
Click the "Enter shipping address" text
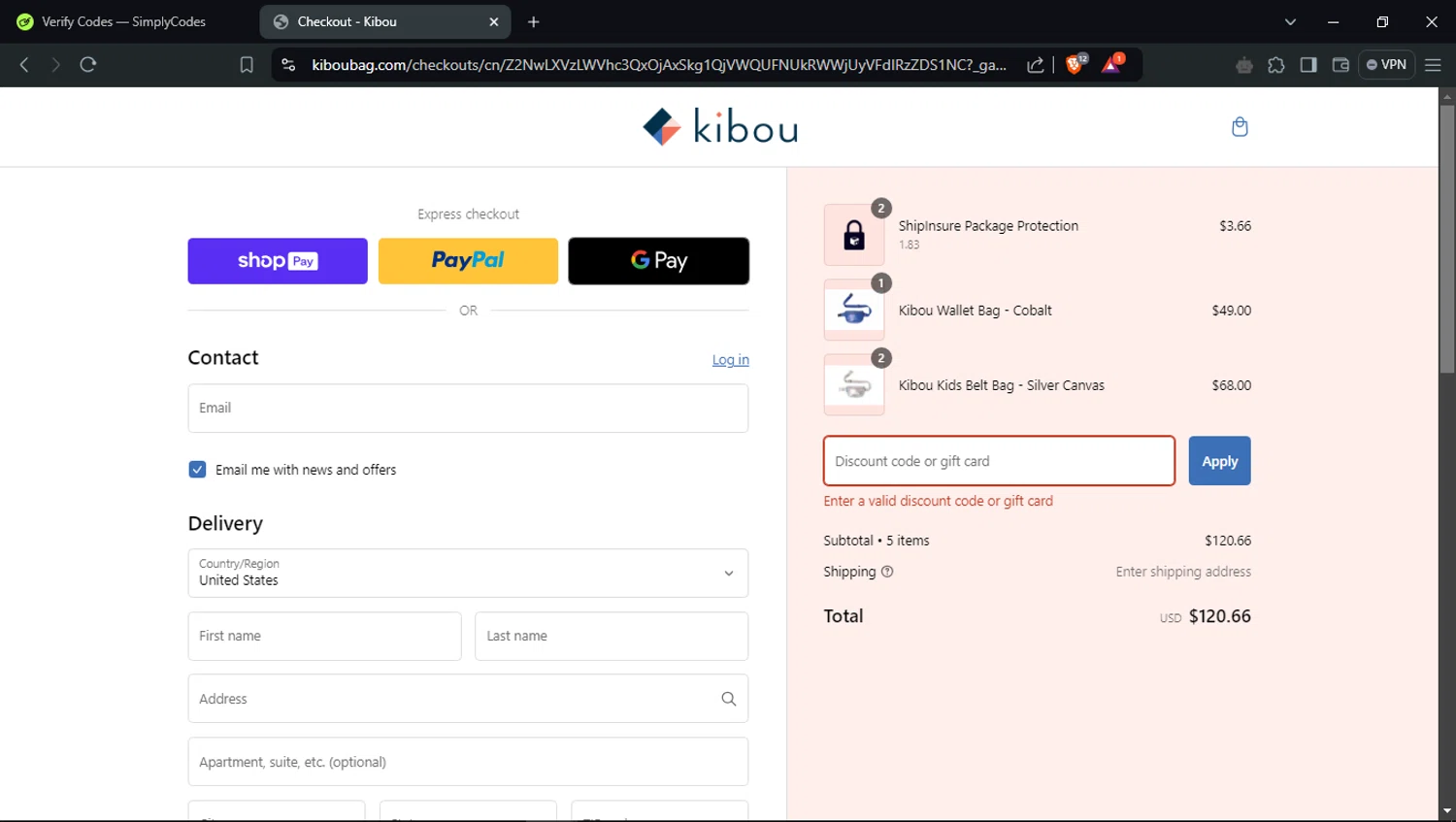coord(1183,572)
